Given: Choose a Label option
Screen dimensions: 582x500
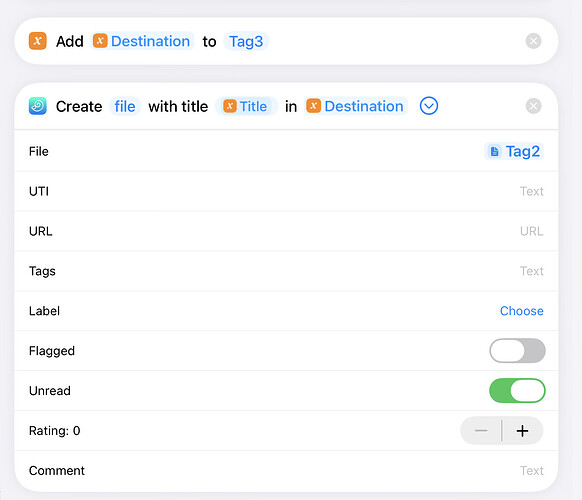Looking at the screenshot, I should click(x=521, y=311).
